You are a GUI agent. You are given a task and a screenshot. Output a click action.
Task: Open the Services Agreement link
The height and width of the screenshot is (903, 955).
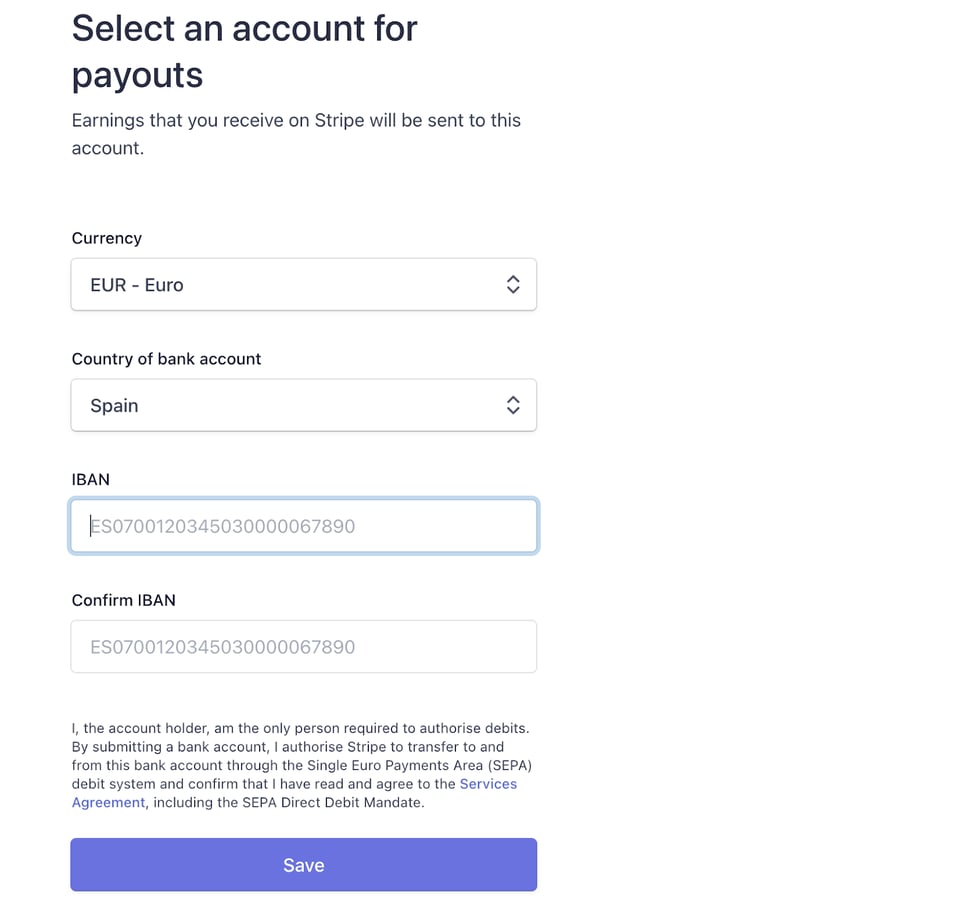click(489, 784)
